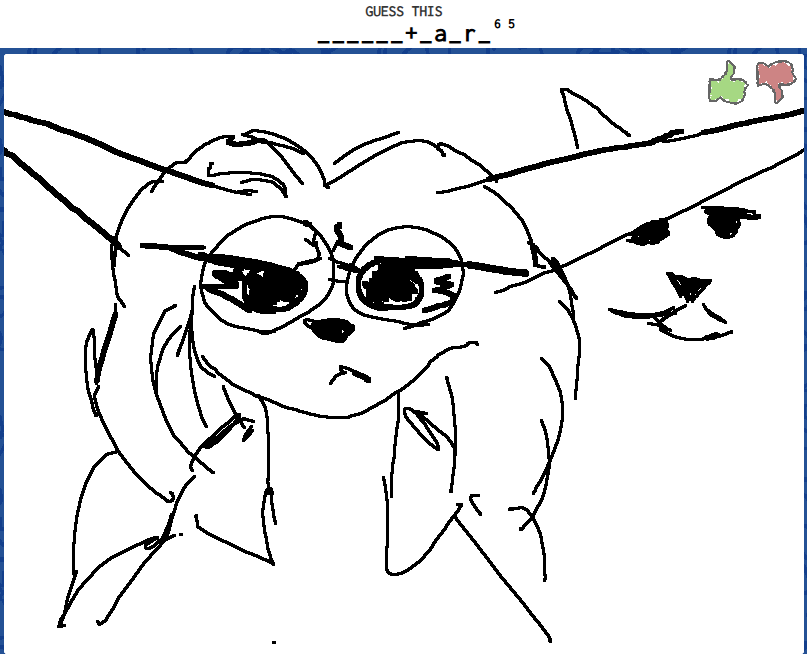Screen dimensions: 807x654
Task: Click the revealed letter 'r' in hint
Action: (469, 36)
